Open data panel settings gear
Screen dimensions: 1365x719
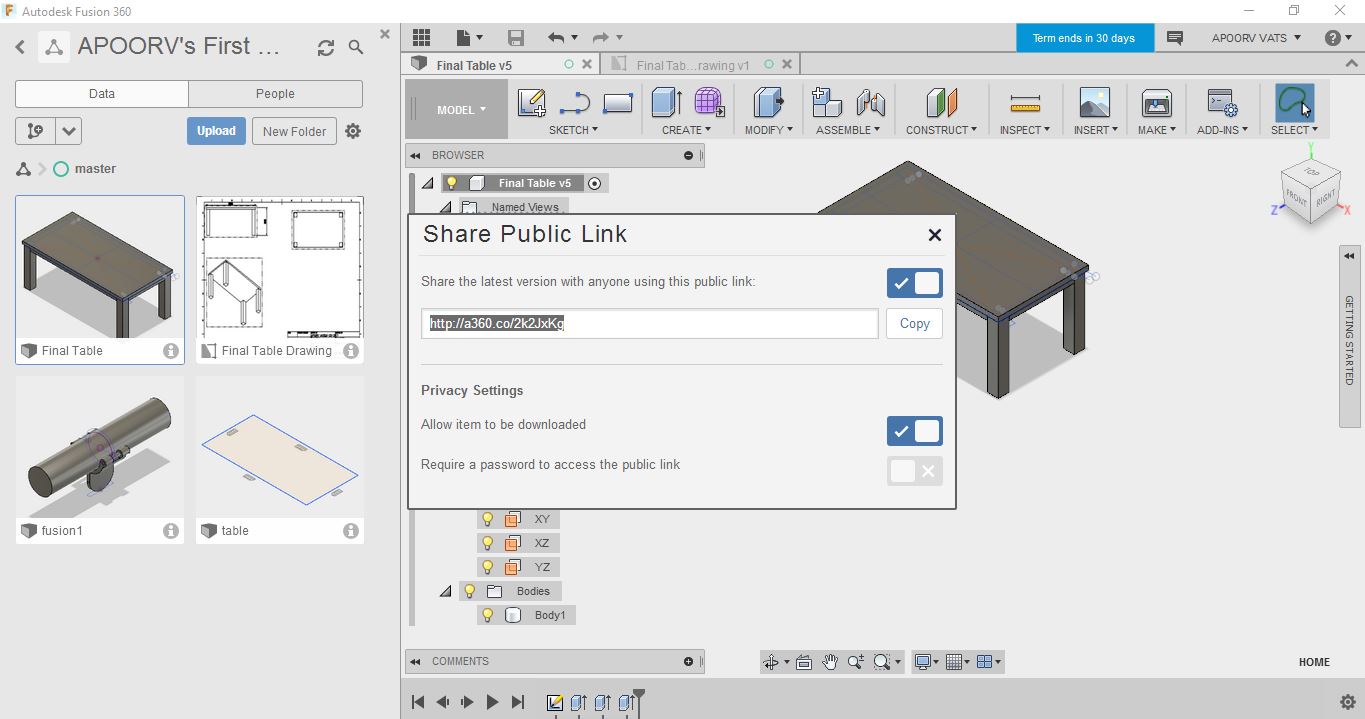click(x=353, y=131)
